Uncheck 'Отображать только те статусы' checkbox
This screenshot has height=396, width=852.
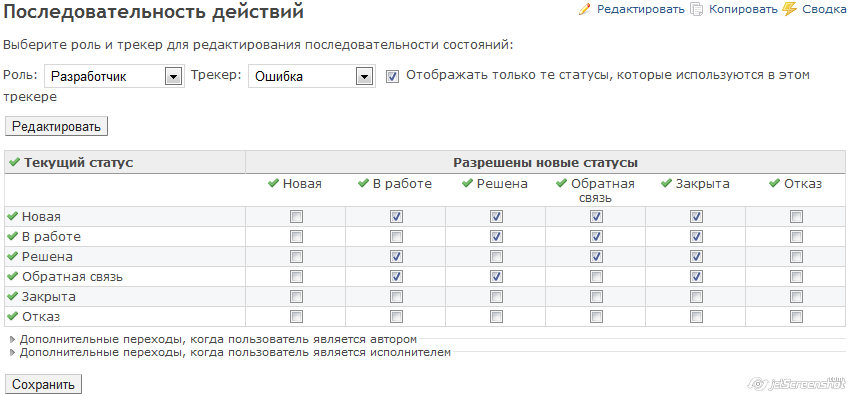[x=392, y=77]
